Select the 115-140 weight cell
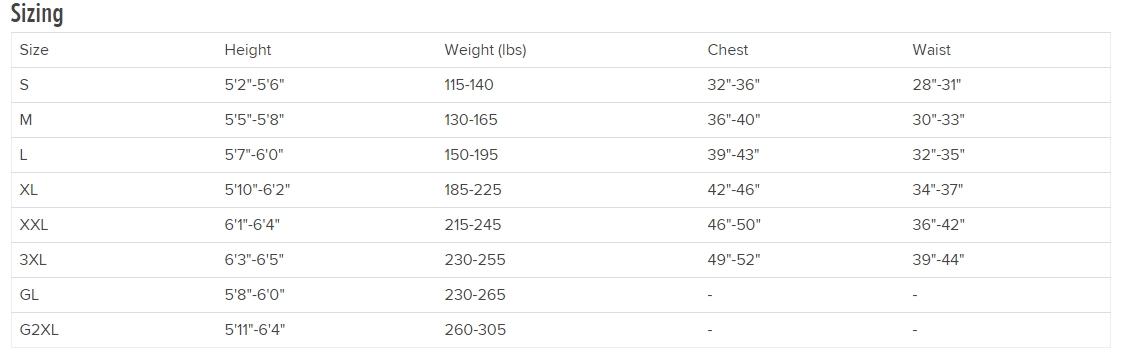Image resolution: width=1127 pixels, height=360 pixels. point(469,86)
